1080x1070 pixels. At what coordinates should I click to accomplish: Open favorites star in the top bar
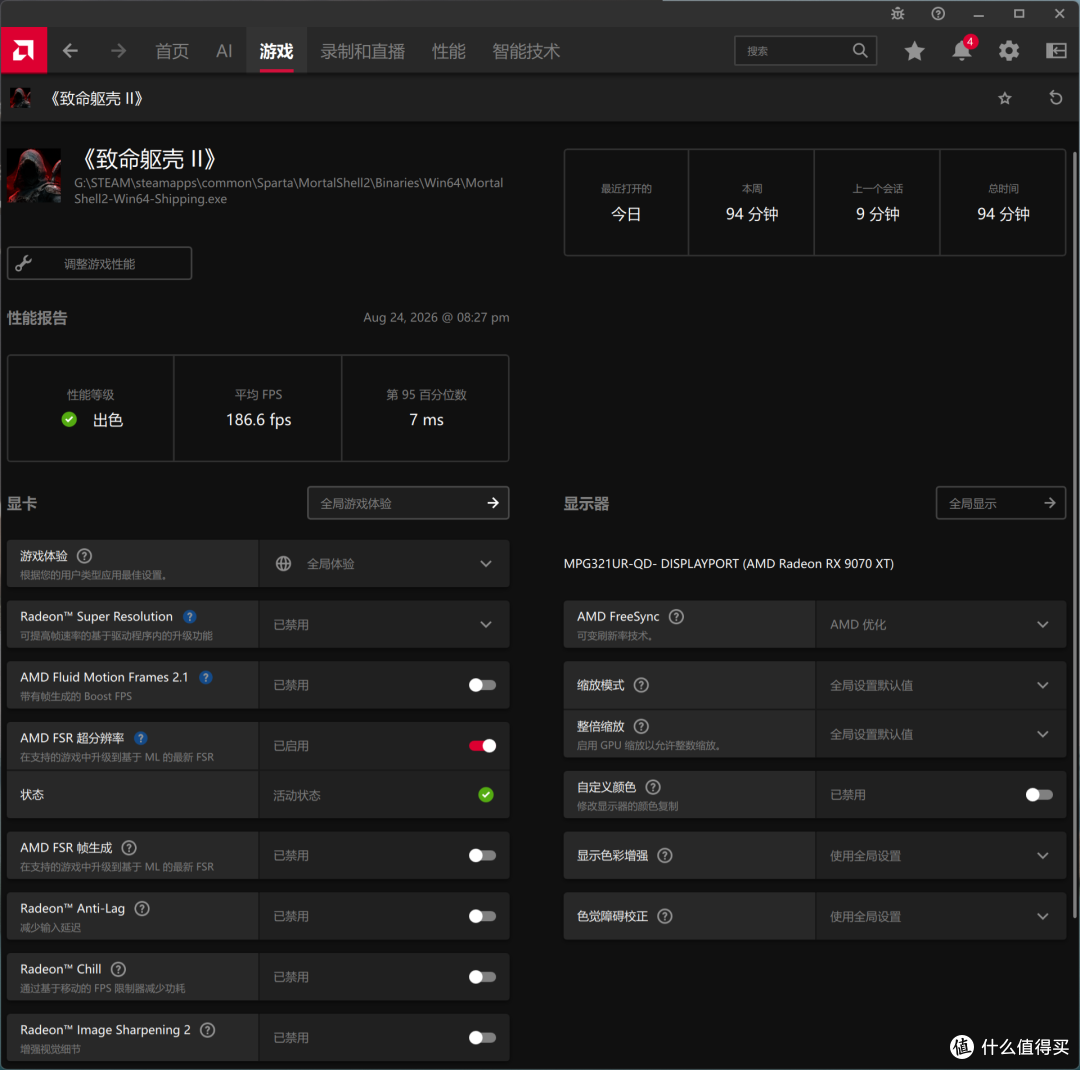[x=914, y=50]
